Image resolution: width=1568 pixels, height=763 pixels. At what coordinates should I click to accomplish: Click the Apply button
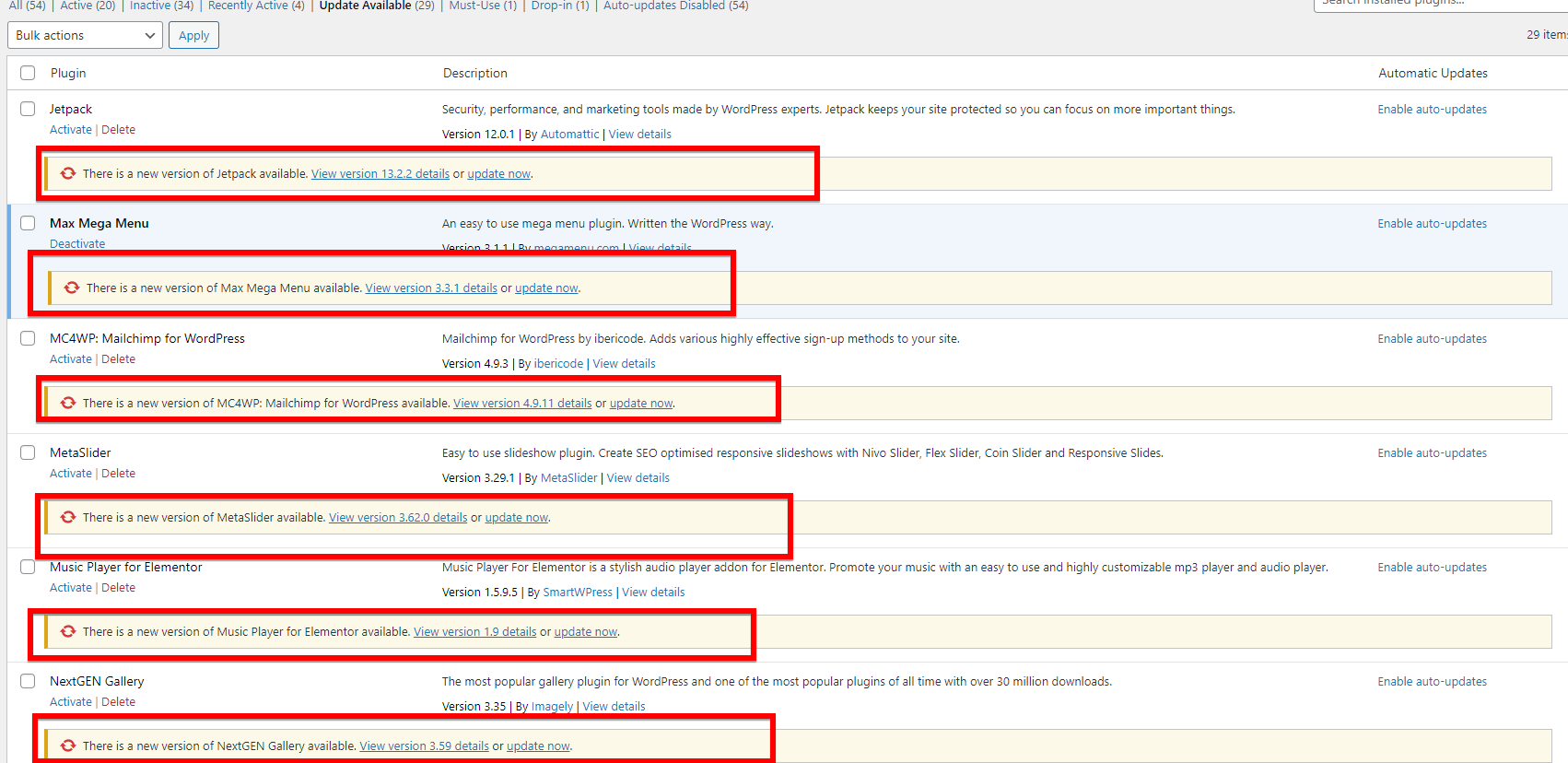point(193,35)
